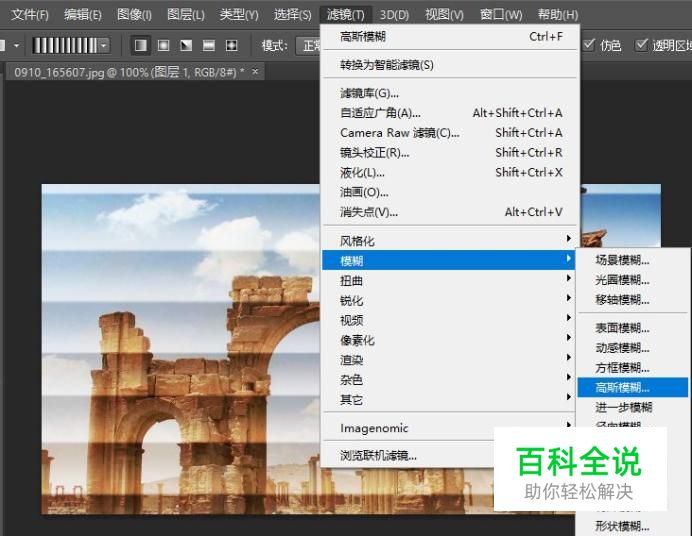The image size is (692, 536).
Task: Choose 方框模糊... in blur submenu
Action: click(632, 367)
